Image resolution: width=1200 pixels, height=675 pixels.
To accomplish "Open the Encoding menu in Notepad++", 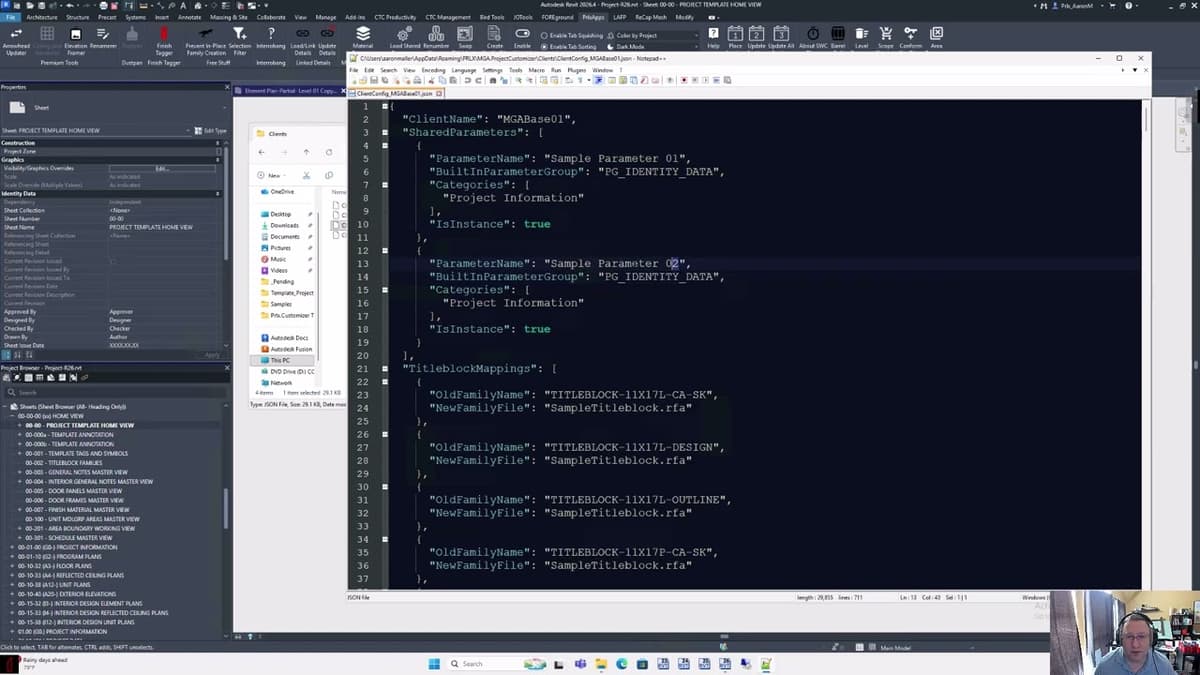I will pos(433,70).
